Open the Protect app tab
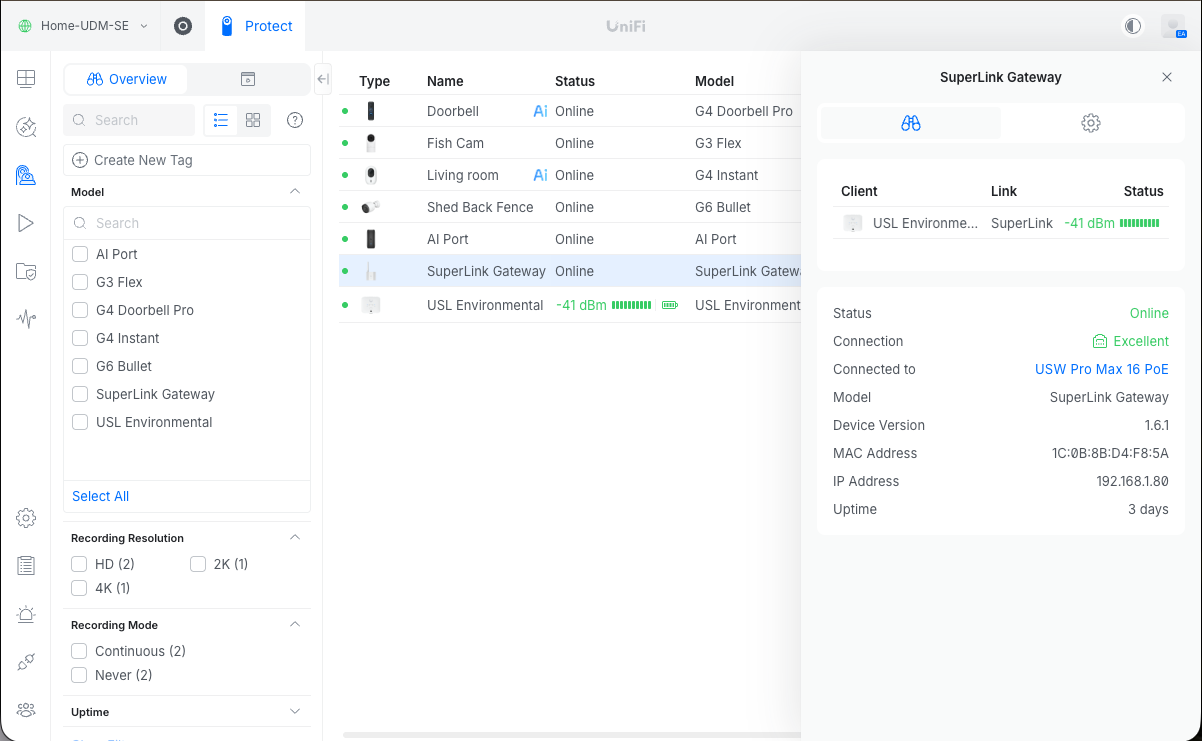1202x741 pixels. 256,26
